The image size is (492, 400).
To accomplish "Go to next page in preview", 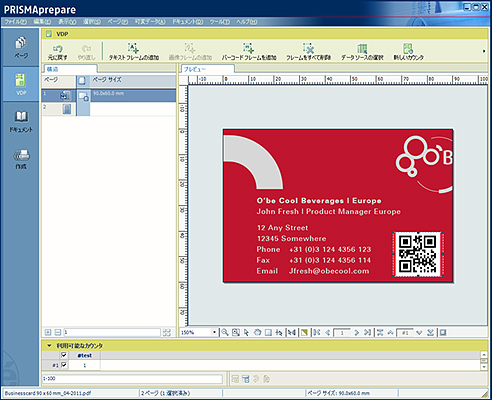I will click(356, 332).
